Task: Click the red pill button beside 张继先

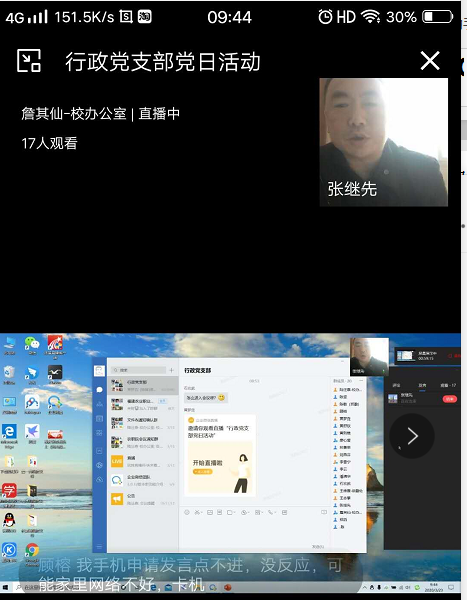Action: [x=450, y=399]
